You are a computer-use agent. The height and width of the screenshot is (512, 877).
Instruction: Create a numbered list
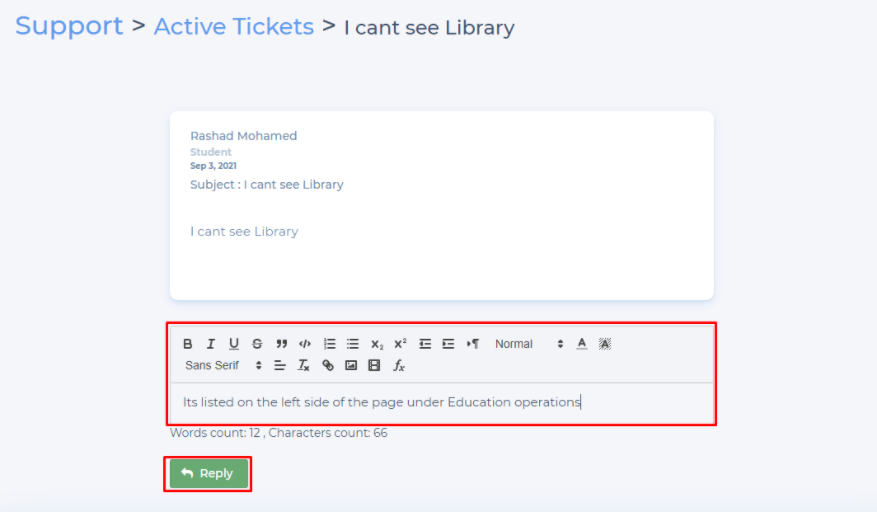coord(329,344)
